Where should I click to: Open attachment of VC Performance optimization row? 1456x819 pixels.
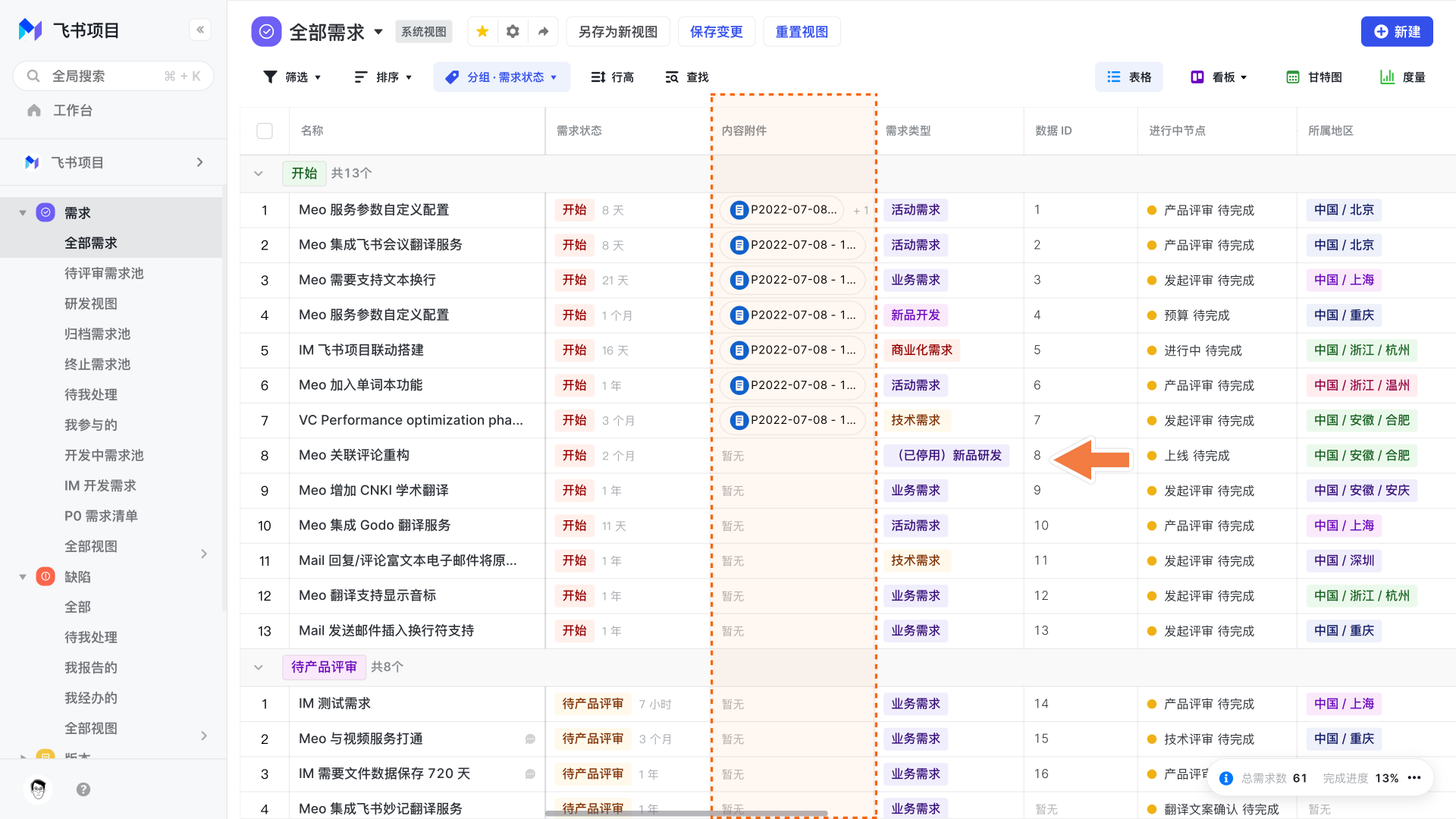point(792,420)
